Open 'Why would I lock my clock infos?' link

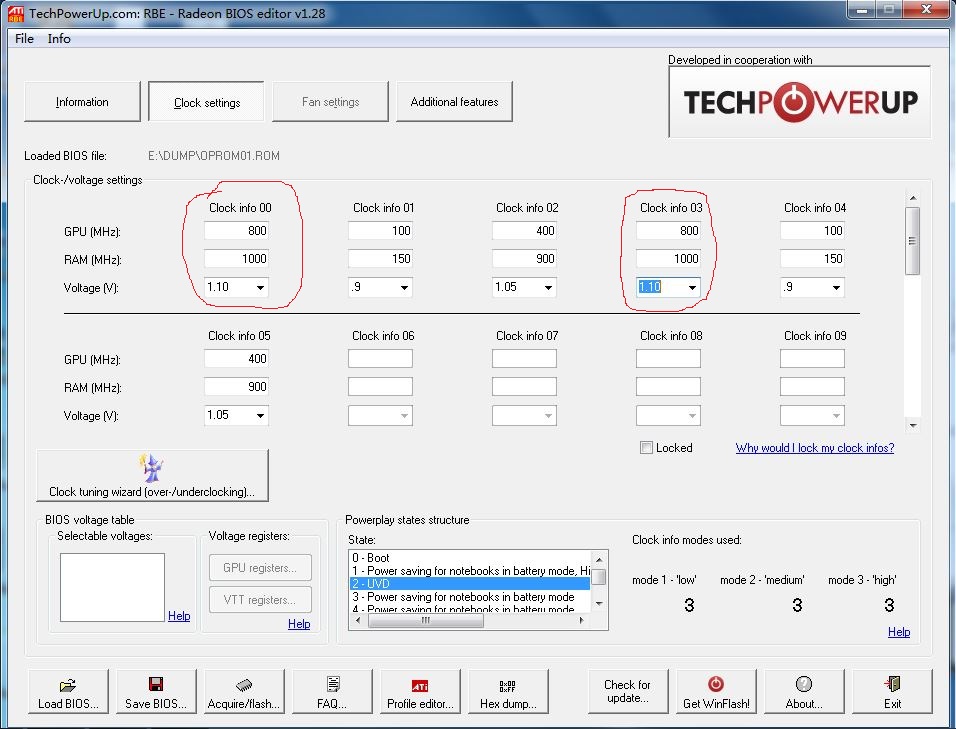click(815, 448)
